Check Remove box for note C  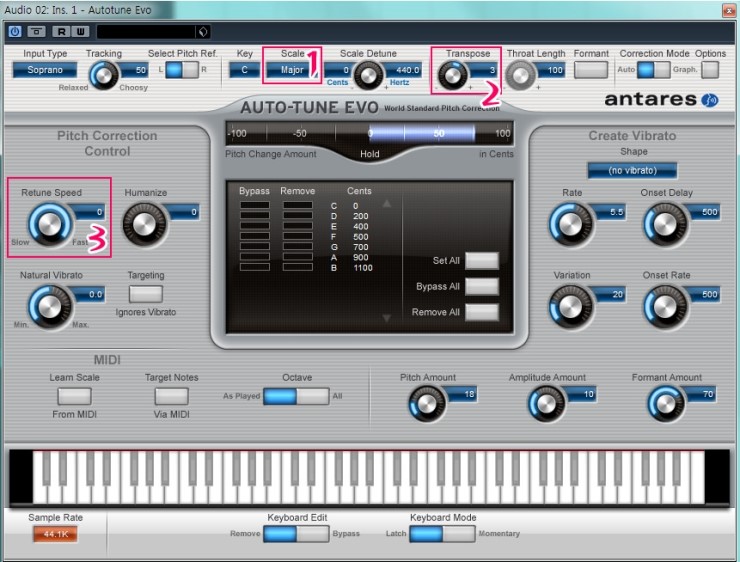[298, 205]
